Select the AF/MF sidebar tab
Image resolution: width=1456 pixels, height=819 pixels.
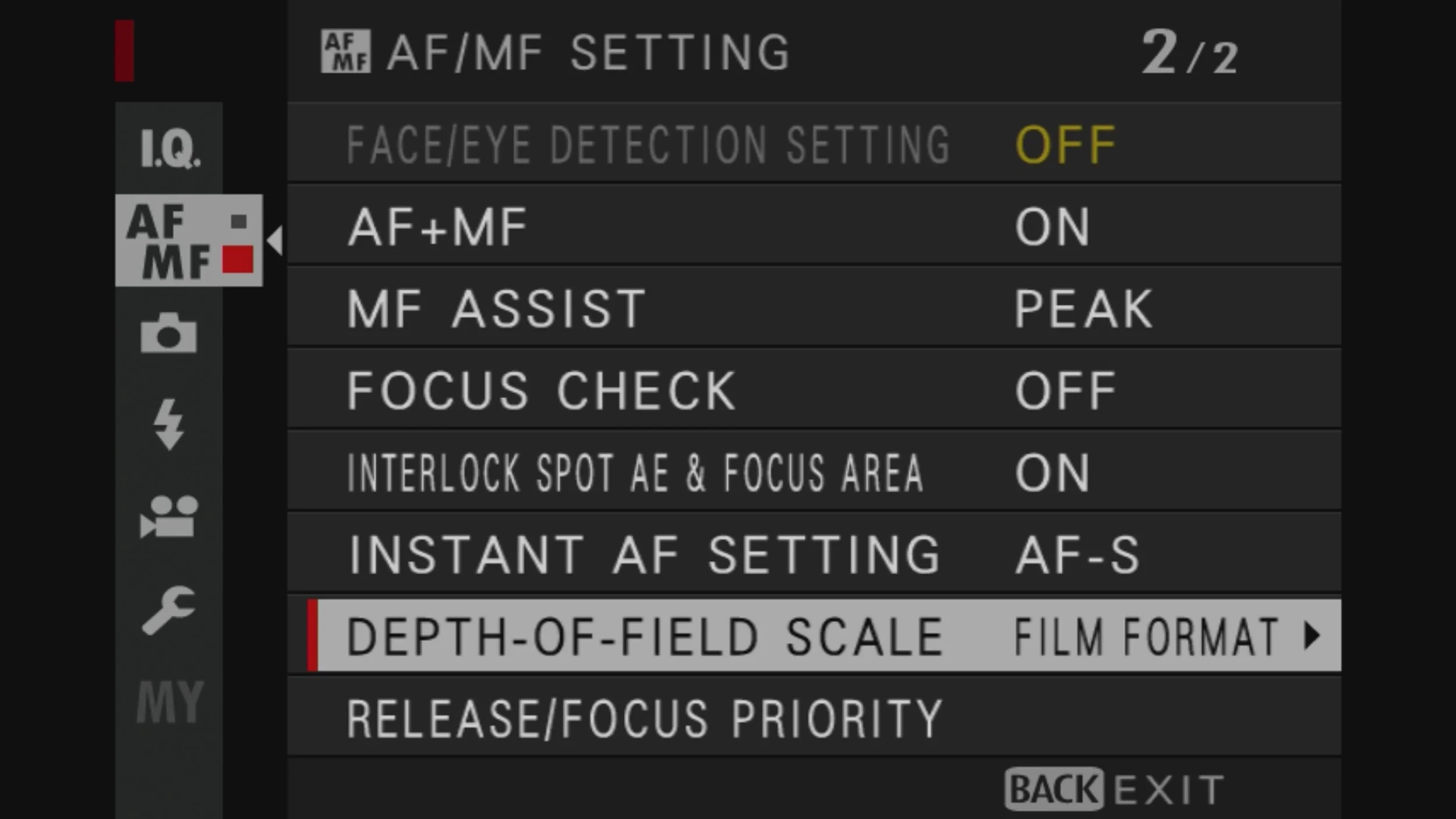189,241
